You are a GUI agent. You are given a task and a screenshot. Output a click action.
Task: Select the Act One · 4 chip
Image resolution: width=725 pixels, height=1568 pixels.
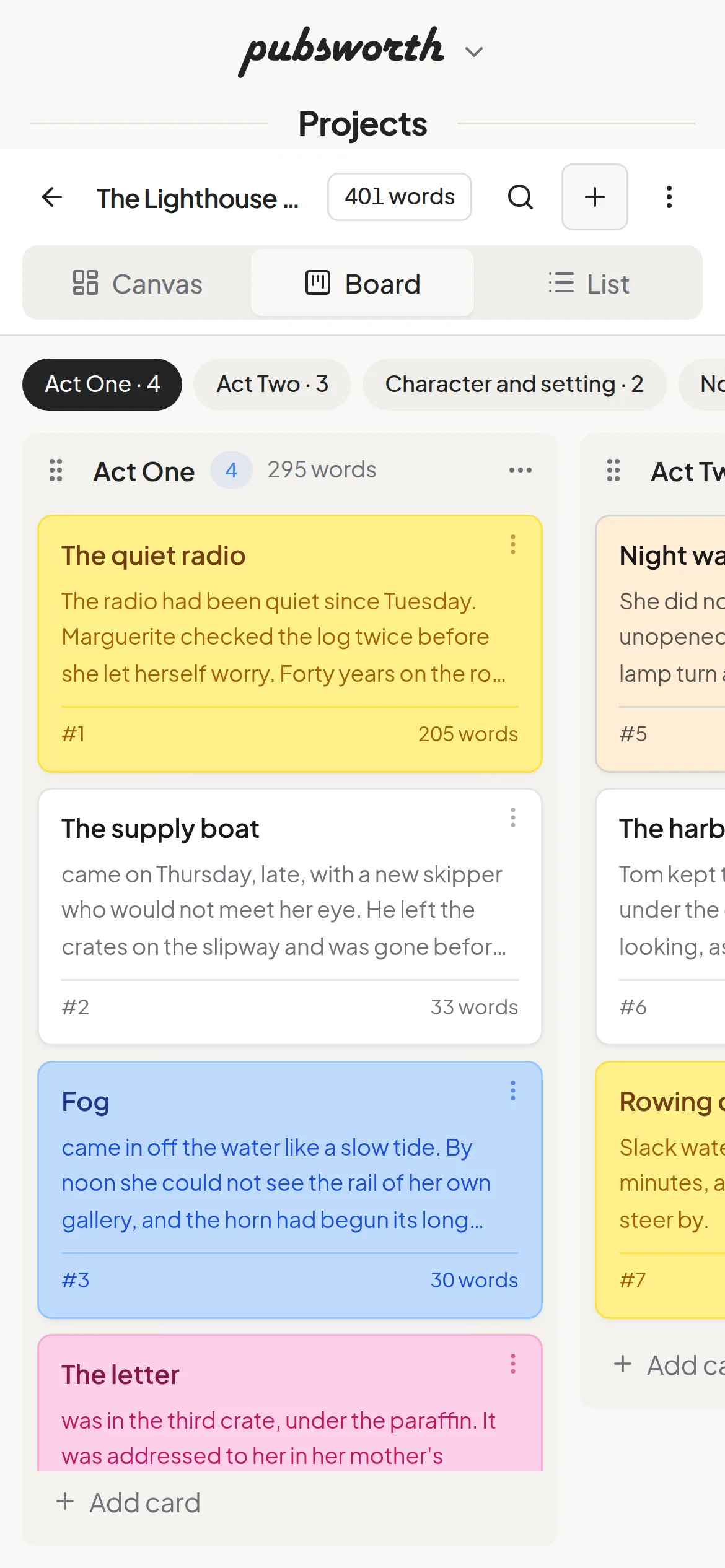coord(102,385)
